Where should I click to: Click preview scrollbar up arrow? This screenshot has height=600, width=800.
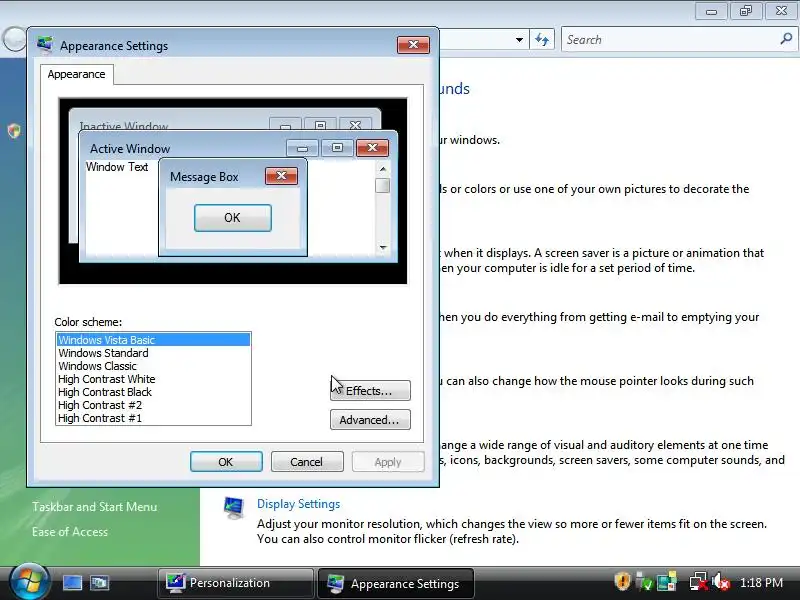pos(383,169)
